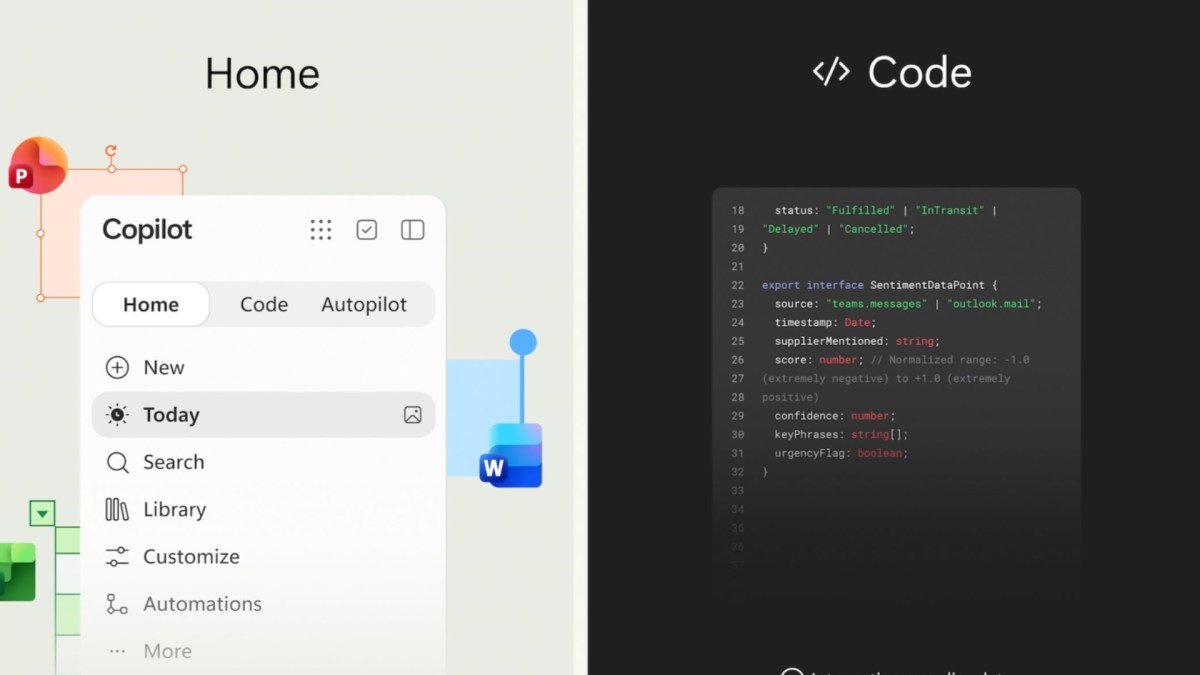Click the "timestamp: Date;" code line
This screenshot has width=1200, height=675.
coord(825,323)
